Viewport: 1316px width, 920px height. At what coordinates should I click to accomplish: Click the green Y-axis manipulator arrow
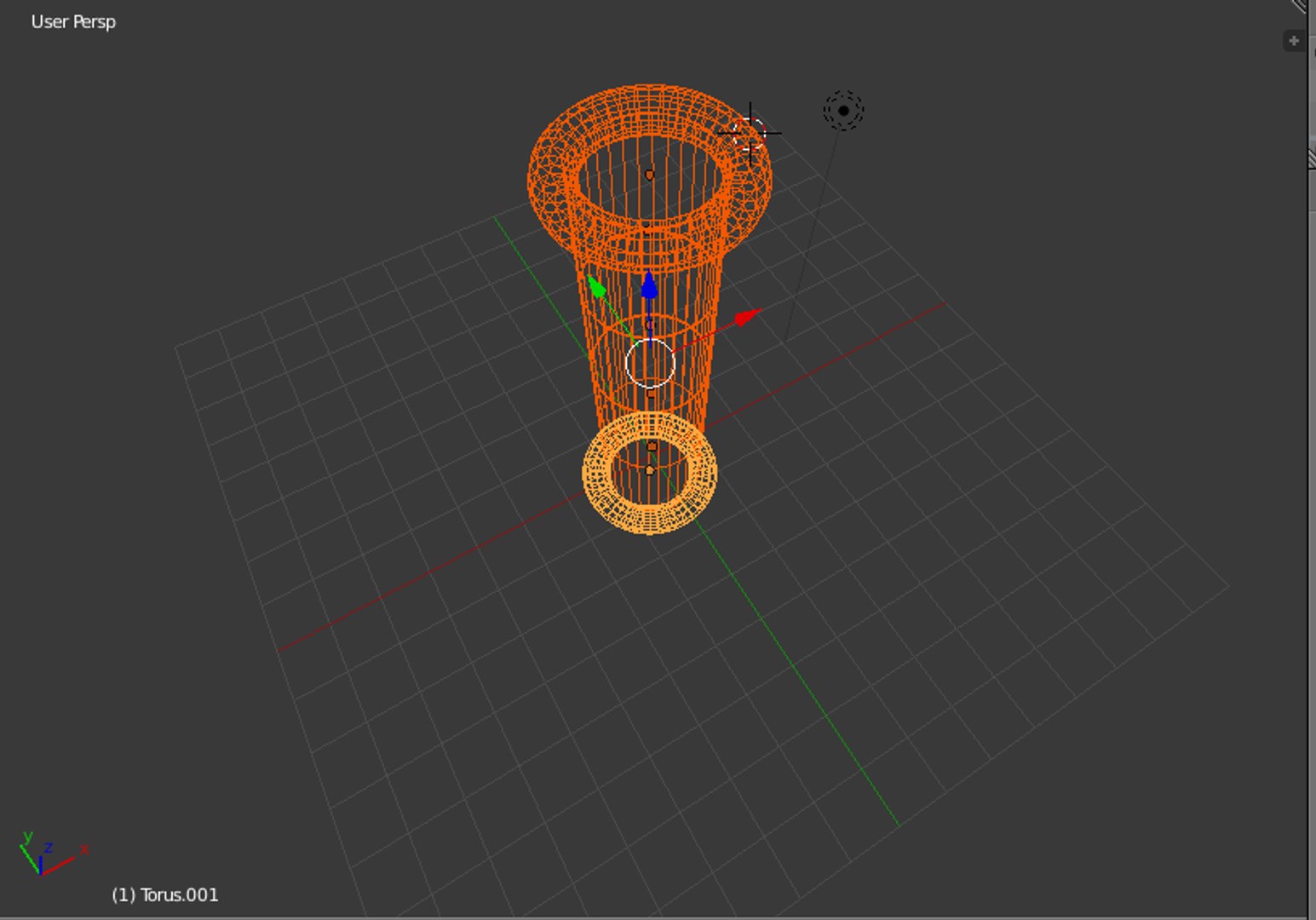(x=597, y=286)
